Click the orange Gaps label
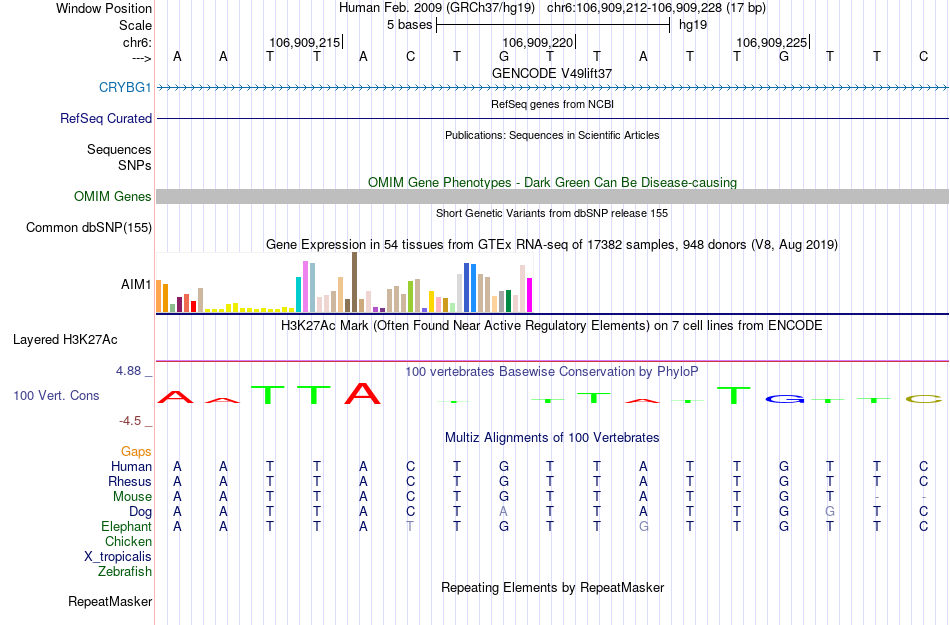950x625 pixels. 136,451
